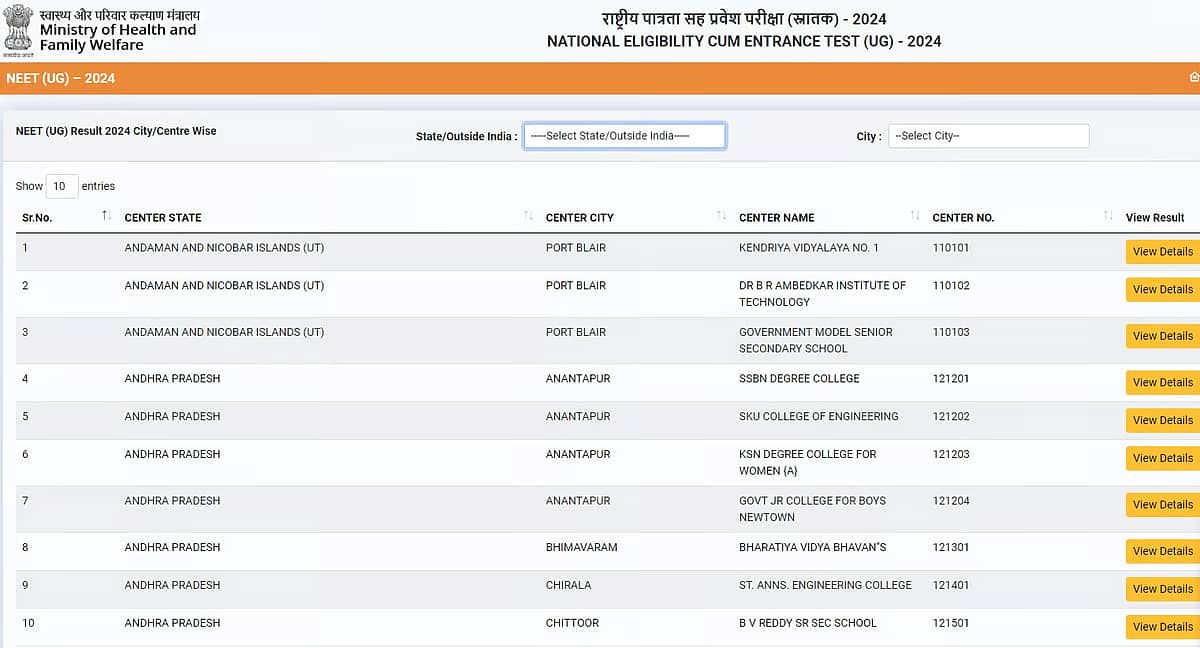Click center number 110103
Image resolution: width=1200 pixels, height=648 pixels.
click(x=951, y=331)
